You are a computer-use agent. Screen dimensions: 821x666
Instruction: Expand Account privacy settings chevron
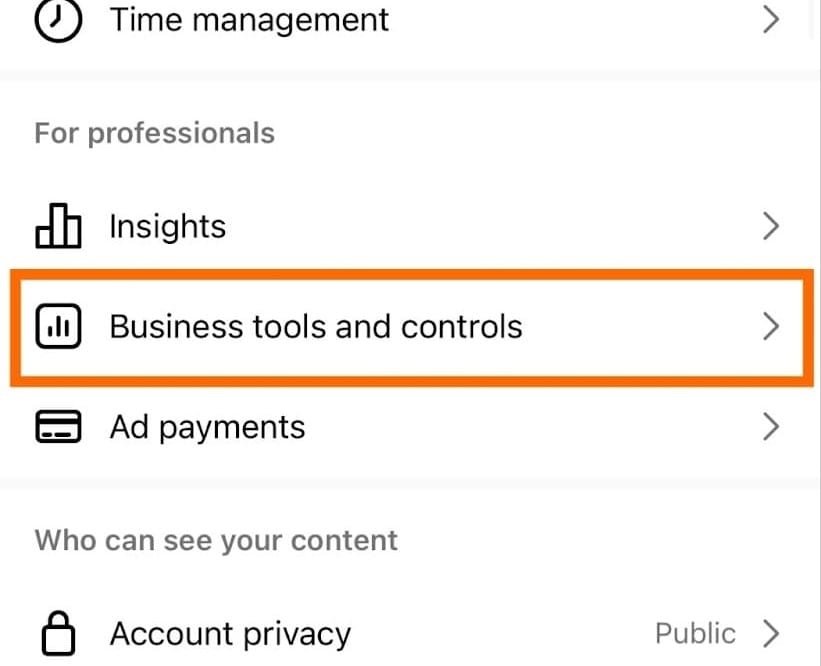[x=771, y=632]
